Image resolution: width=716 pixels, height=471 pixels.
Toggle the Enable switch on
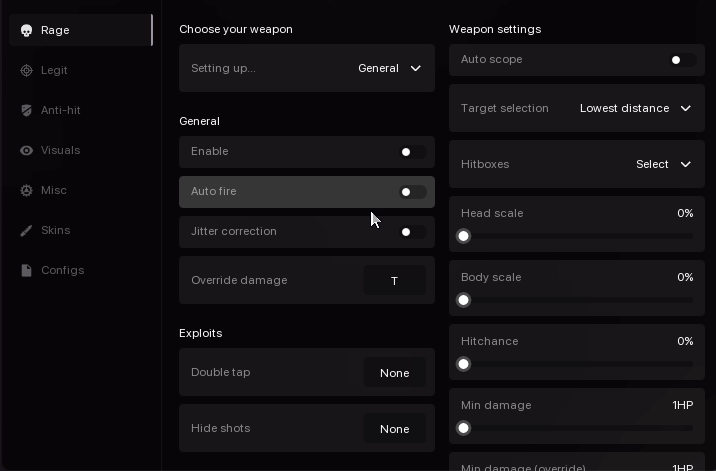point(412,152)
